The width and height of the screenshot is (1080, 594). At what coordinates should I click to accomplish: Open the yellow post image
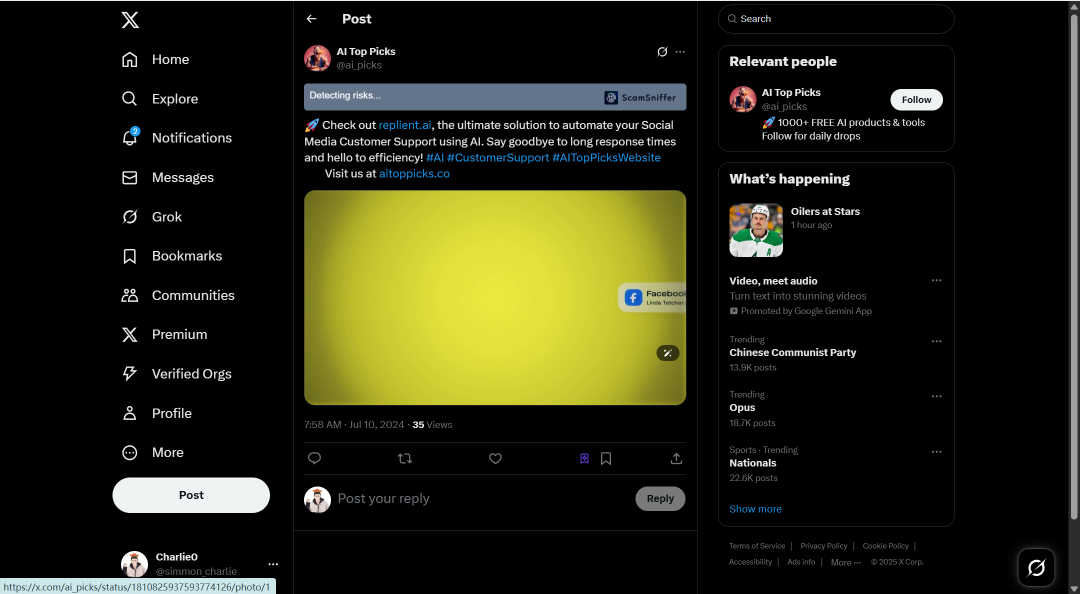[495, 298]
